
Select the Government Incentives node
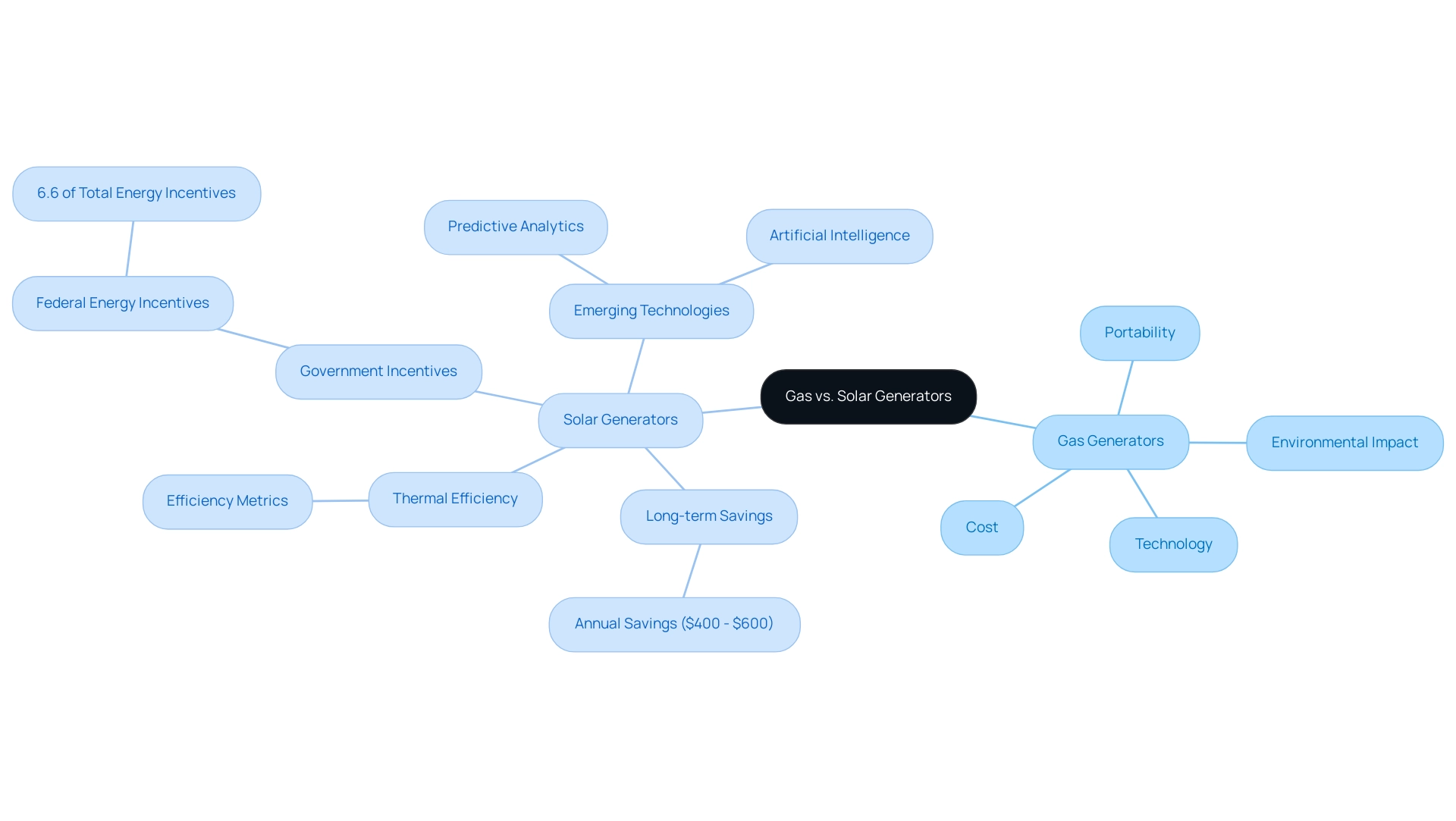(377, 371)
